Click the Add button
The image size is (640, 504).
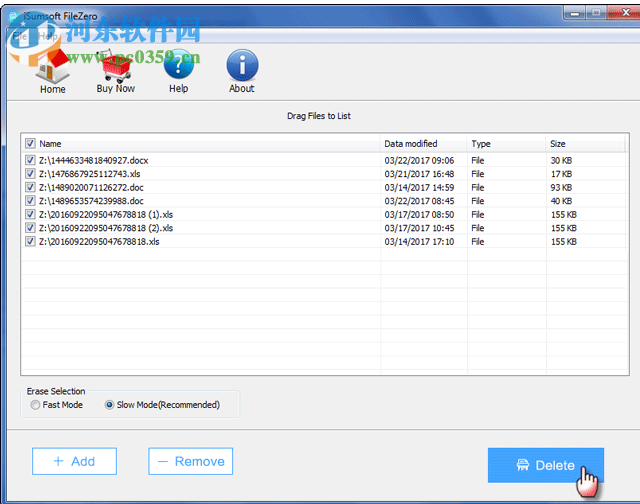[x=74, y=461]
